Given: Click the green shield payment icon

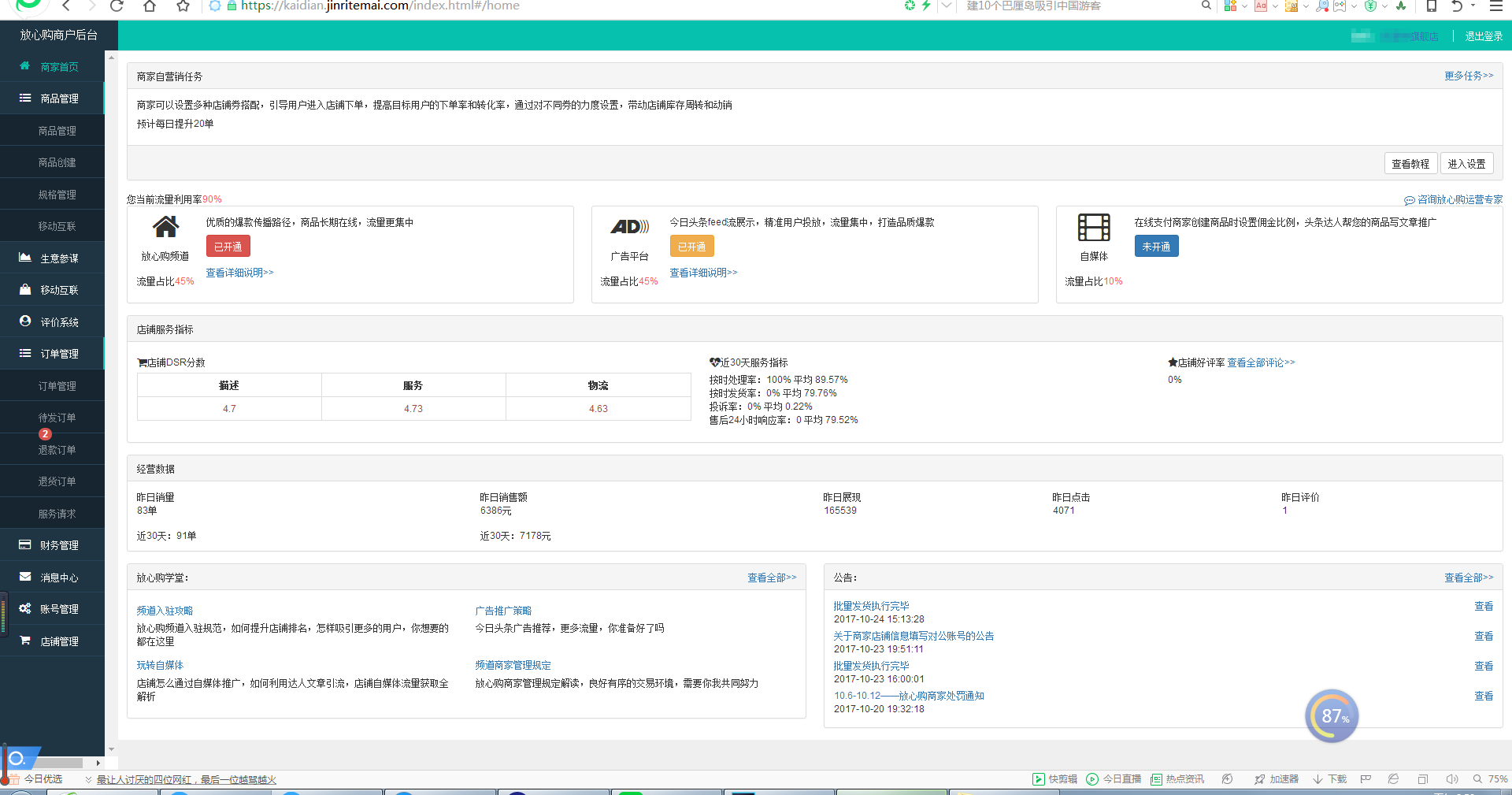Looking at the screenshot, I should (1371, 6).
